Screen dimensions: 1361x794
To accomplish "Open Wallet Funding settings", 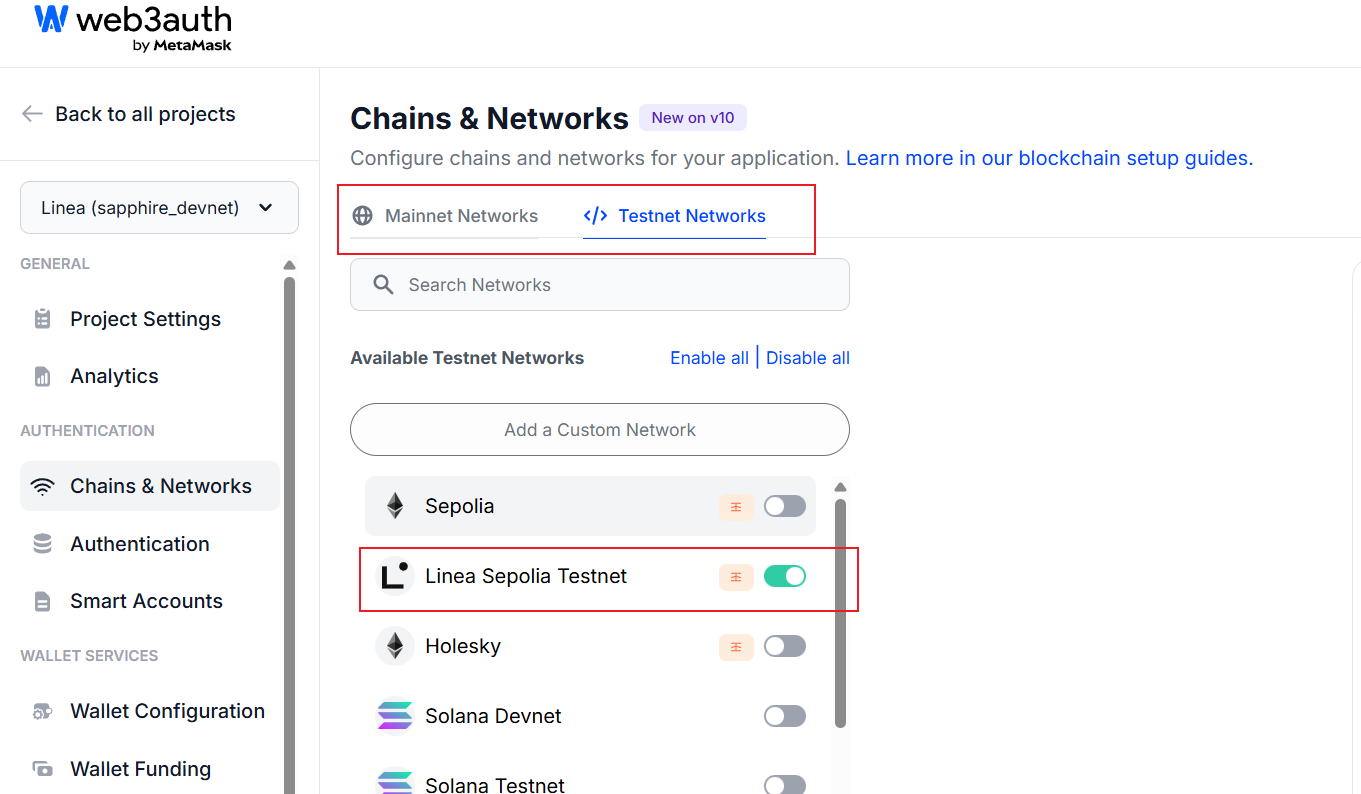I will point(140,768).
